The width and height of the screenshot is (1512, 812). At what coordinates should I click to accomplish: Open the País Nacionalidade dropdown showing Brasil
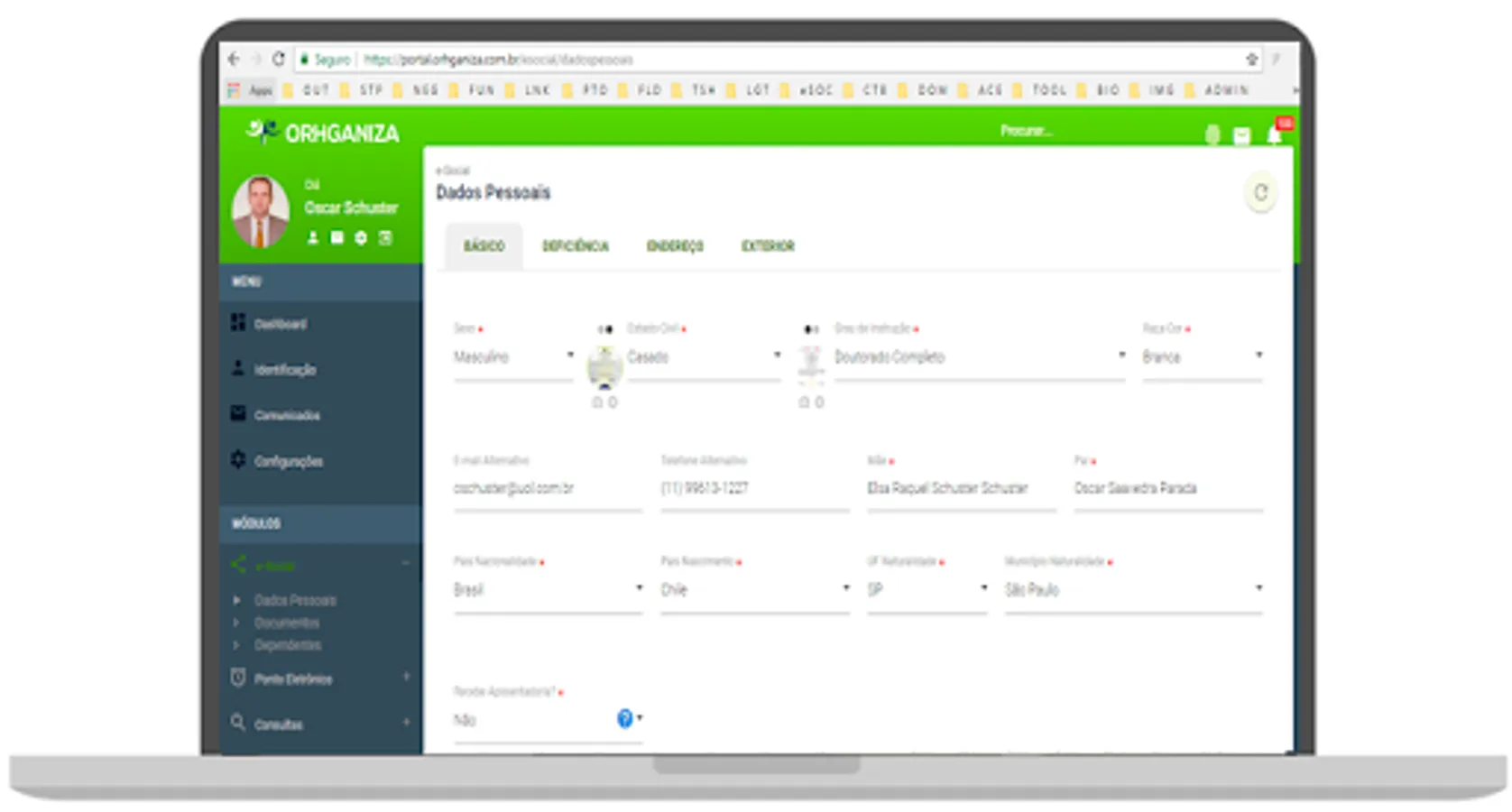coord(549,590)
